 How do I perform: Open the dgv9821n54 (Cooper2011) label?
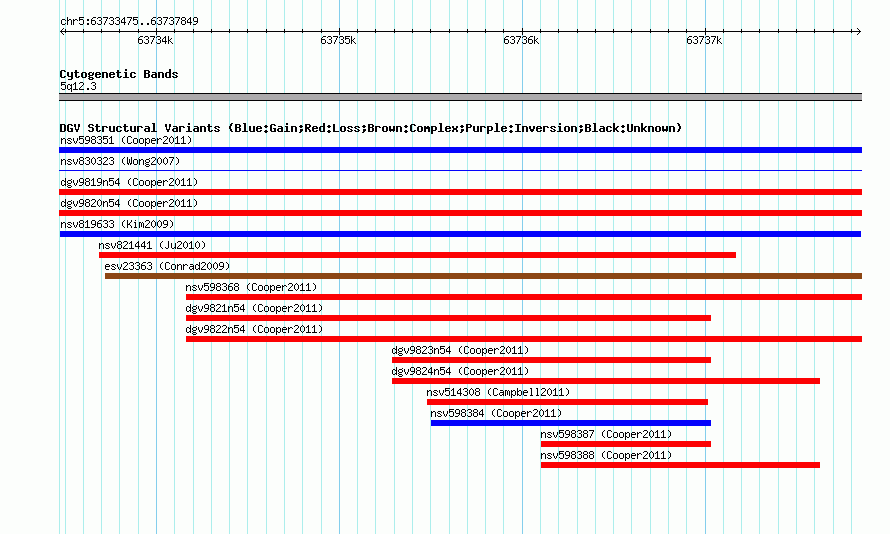click(x=254, y=308)
